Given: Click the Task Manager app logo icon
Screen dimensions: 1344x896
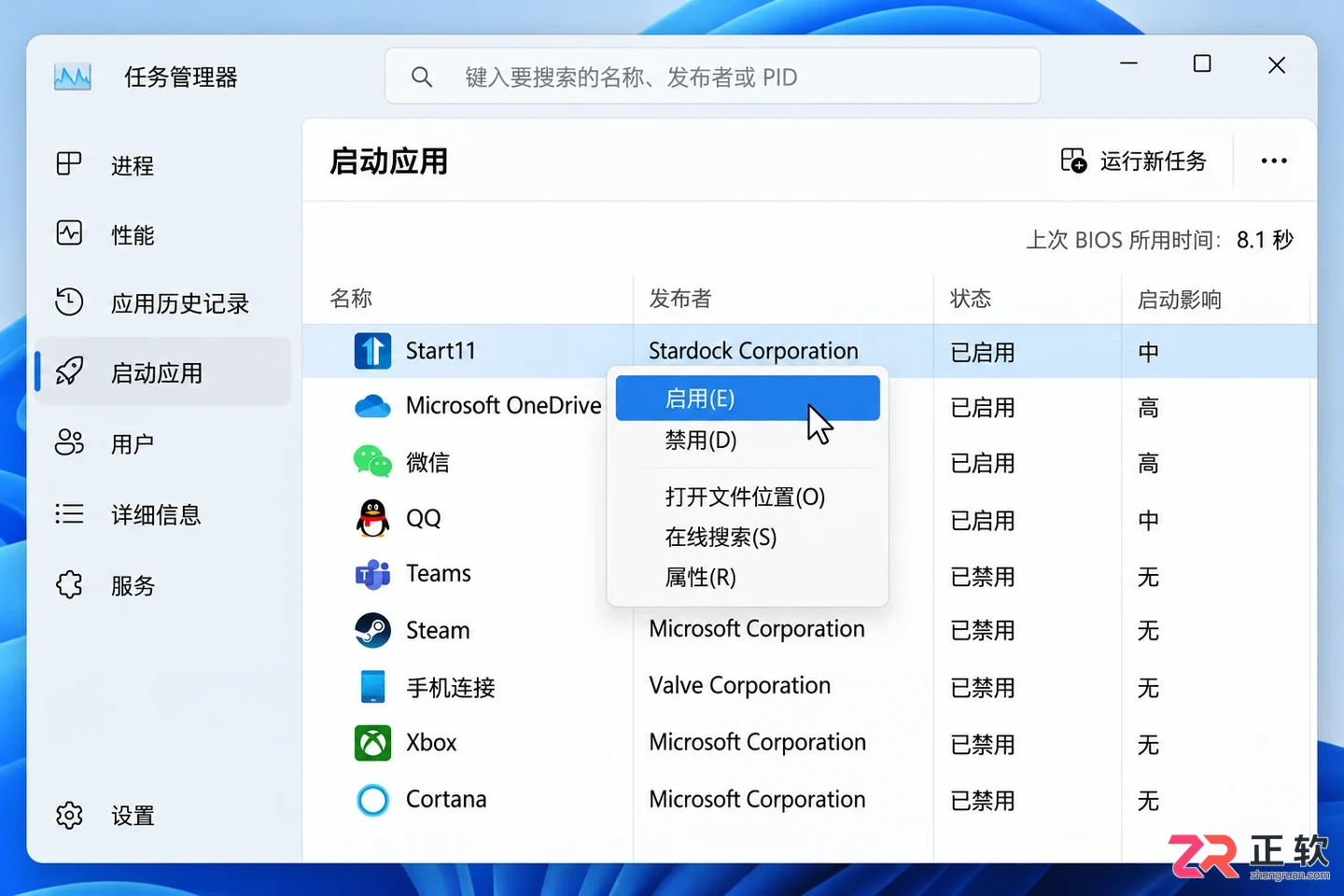Looking at the screenshot, I should [73, 77].
